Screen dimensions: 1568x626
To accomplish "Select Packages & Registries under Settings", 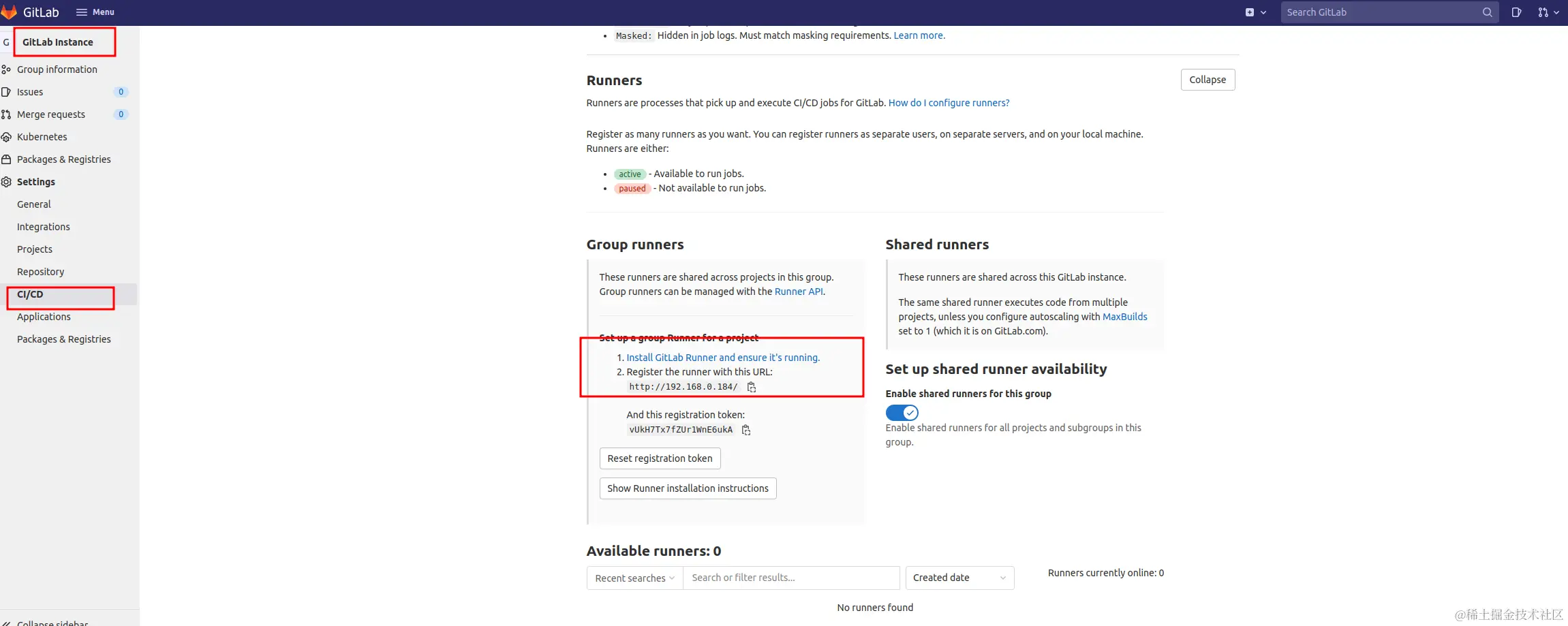I will [64, 339].
